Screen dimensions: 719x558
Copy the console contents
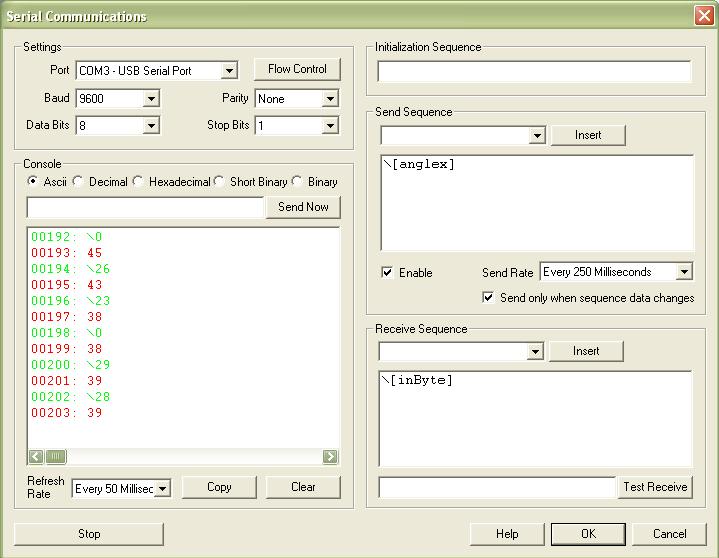click(x=219, y=487)
